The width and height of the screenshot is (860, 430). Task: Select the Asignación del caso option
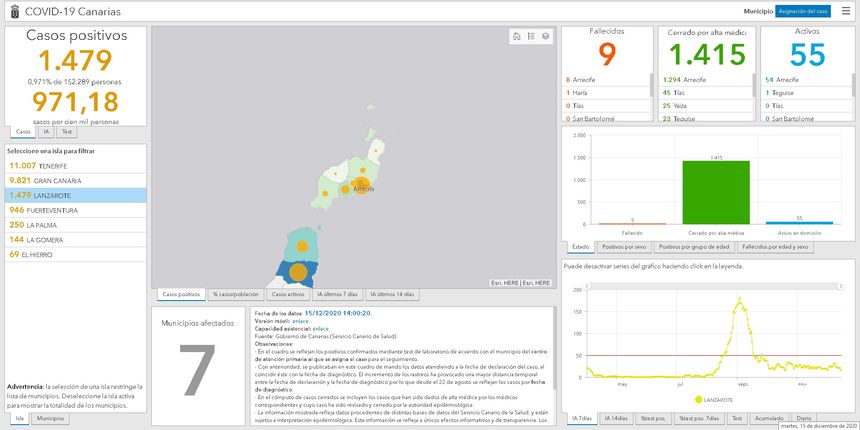803,11
